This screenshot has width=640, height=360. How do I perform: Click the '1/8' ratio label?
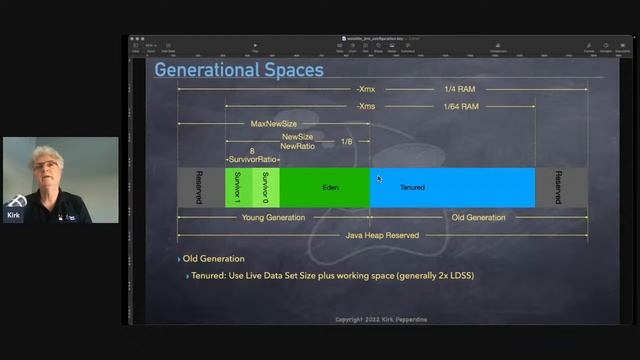pyautogui.click(x=347, y=141)
